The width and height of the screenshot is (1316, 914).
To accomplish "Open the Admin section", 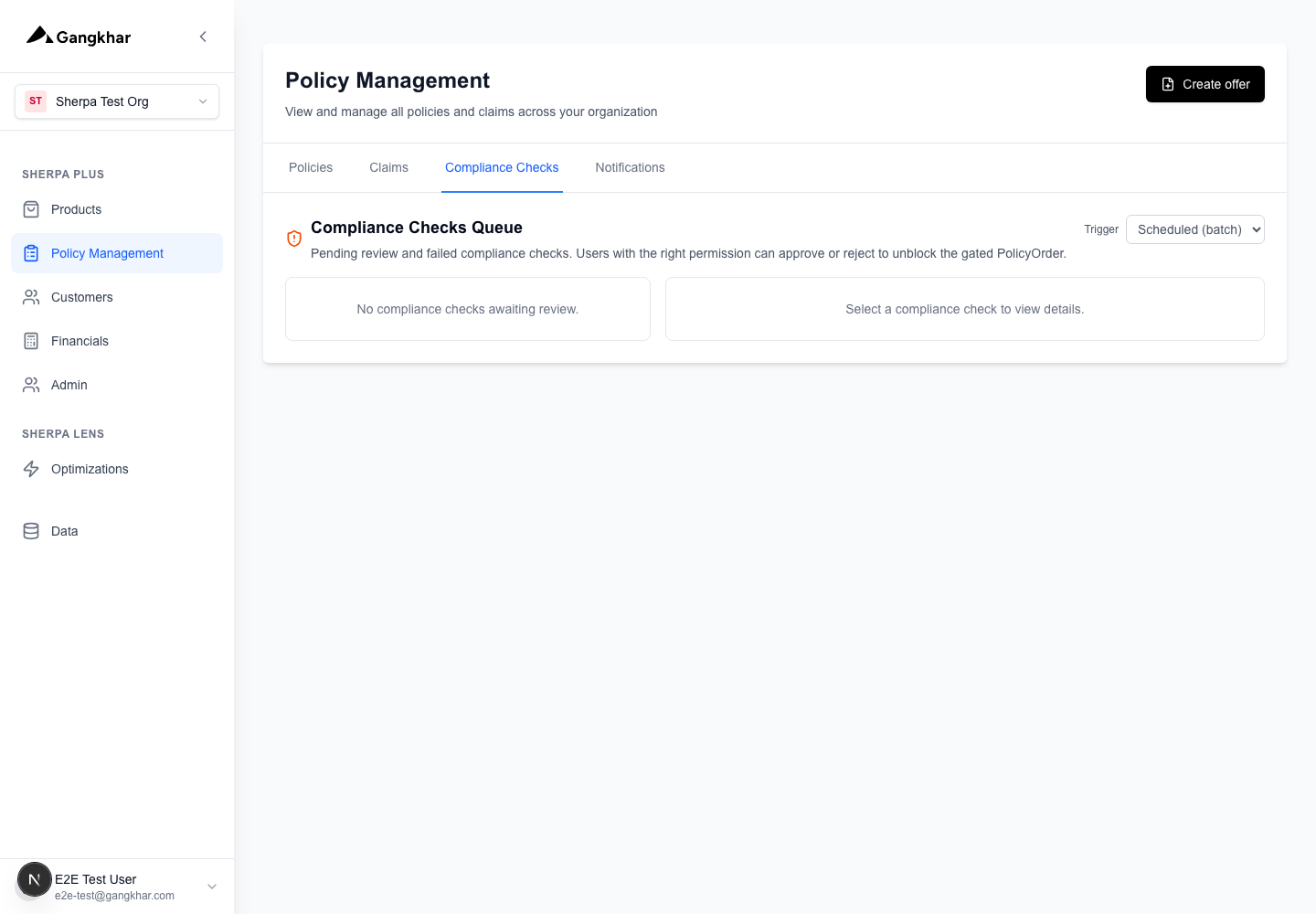I will coord(117,385).
